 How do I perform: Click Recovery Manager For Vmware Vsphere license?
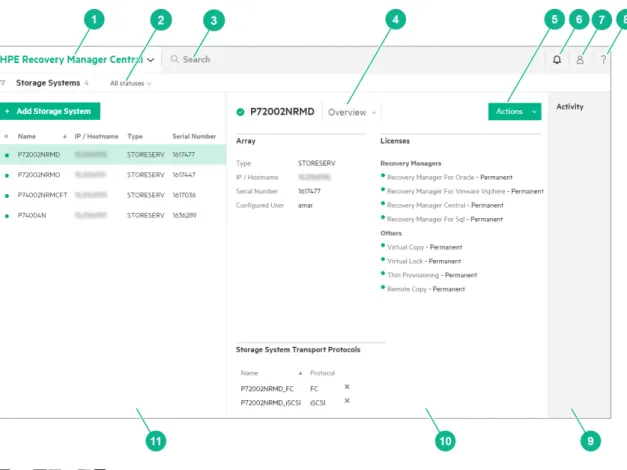click(x=465, y=191)
